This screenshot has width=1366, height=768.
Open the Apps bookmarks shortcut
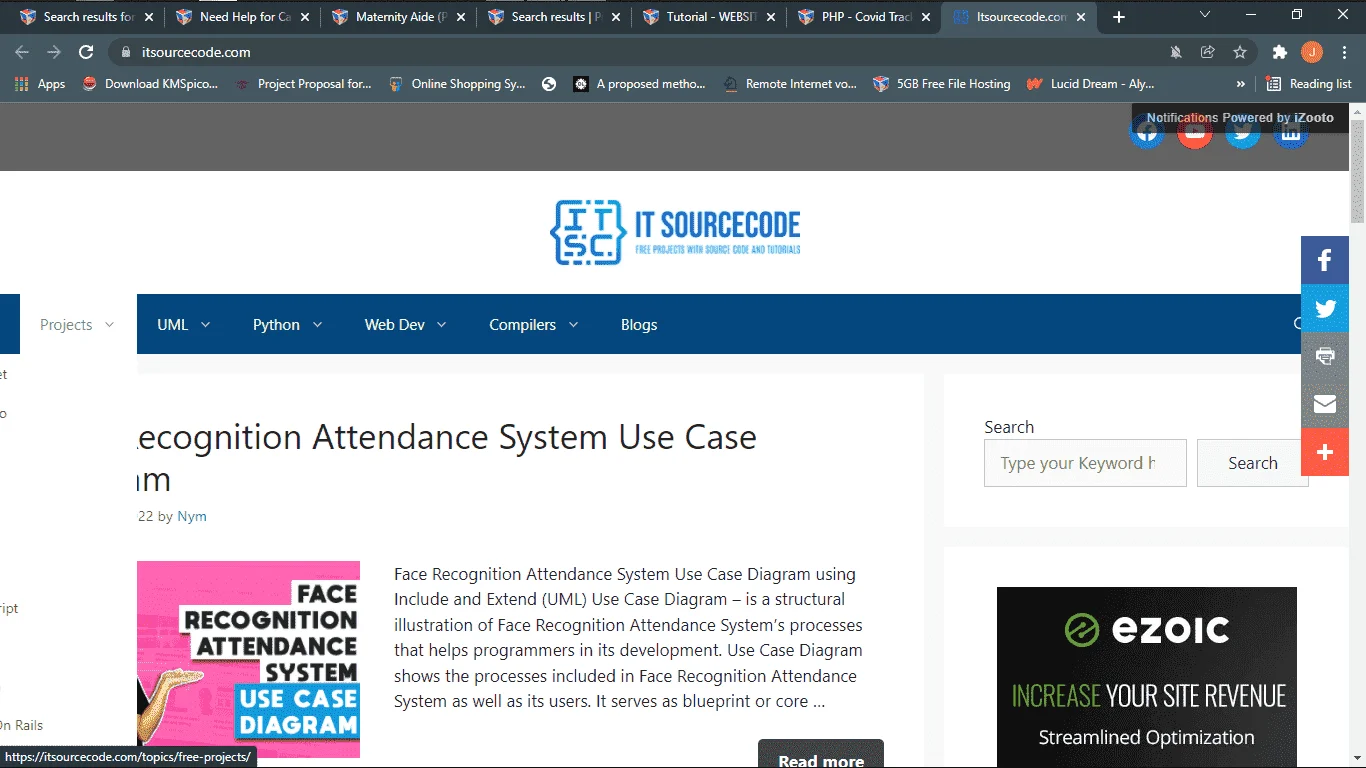pyautogui.click(x=40, y=84)
